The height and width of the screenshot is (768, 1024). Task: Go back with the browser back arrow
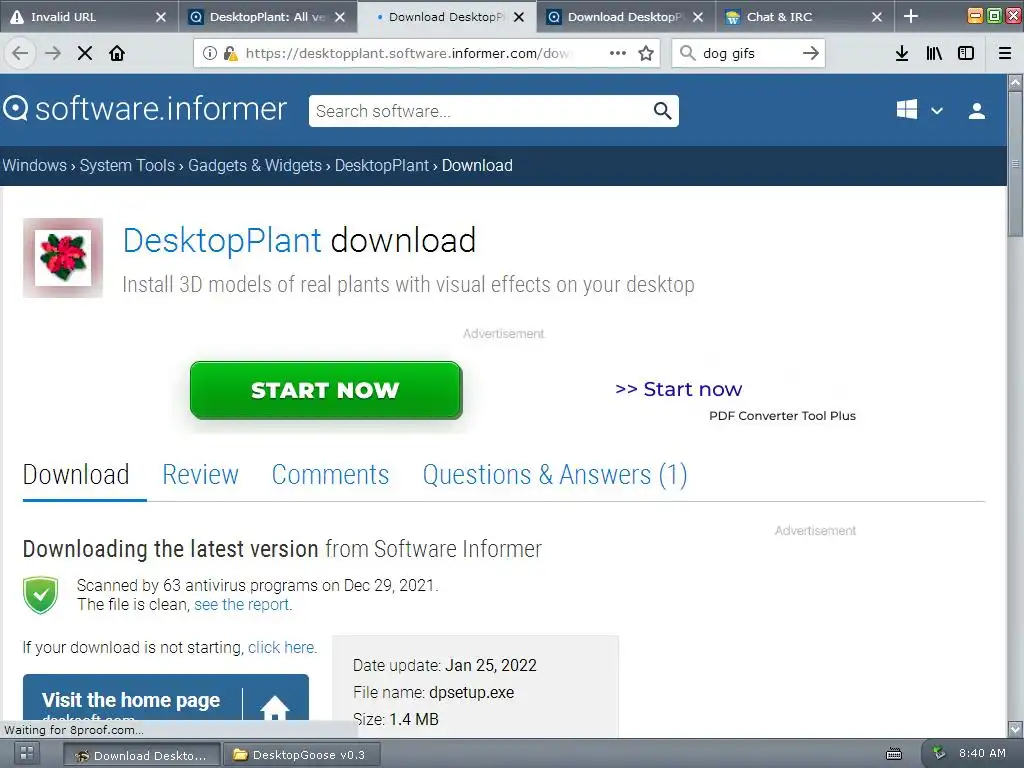(20, 53)
